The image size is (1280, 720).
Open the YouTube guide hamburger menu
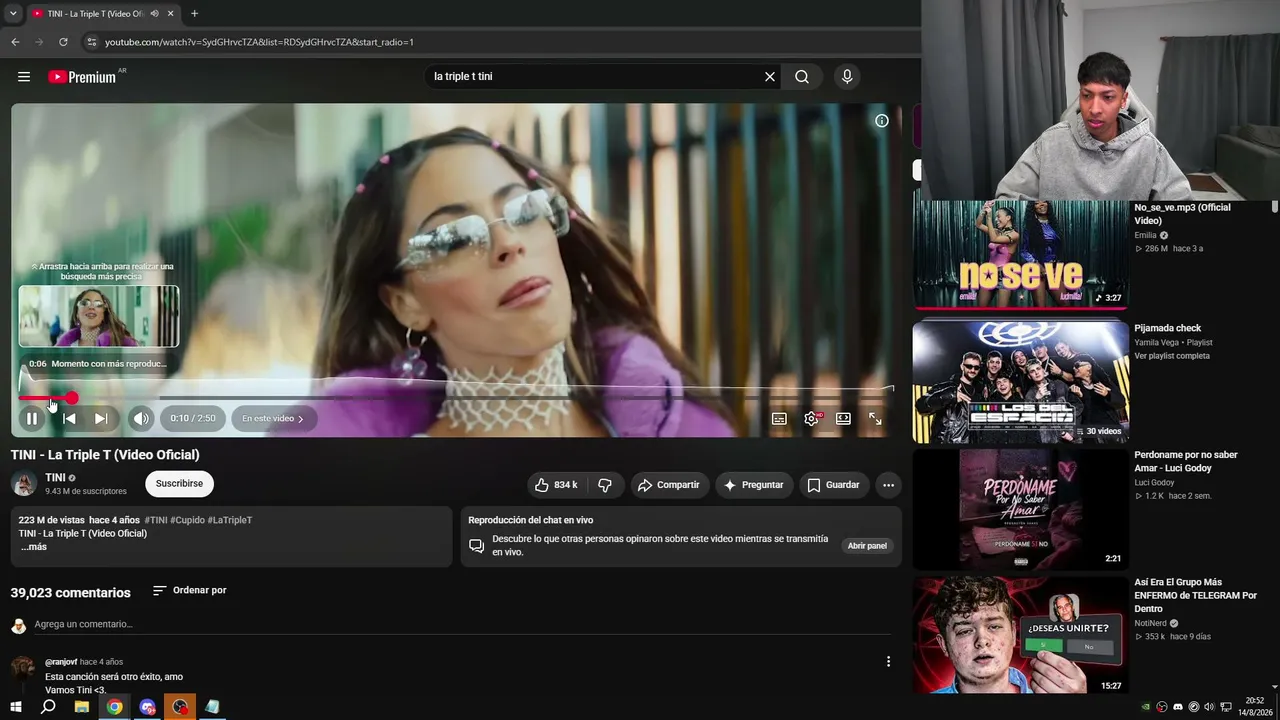pyautogui.click(x=24, y=77)
